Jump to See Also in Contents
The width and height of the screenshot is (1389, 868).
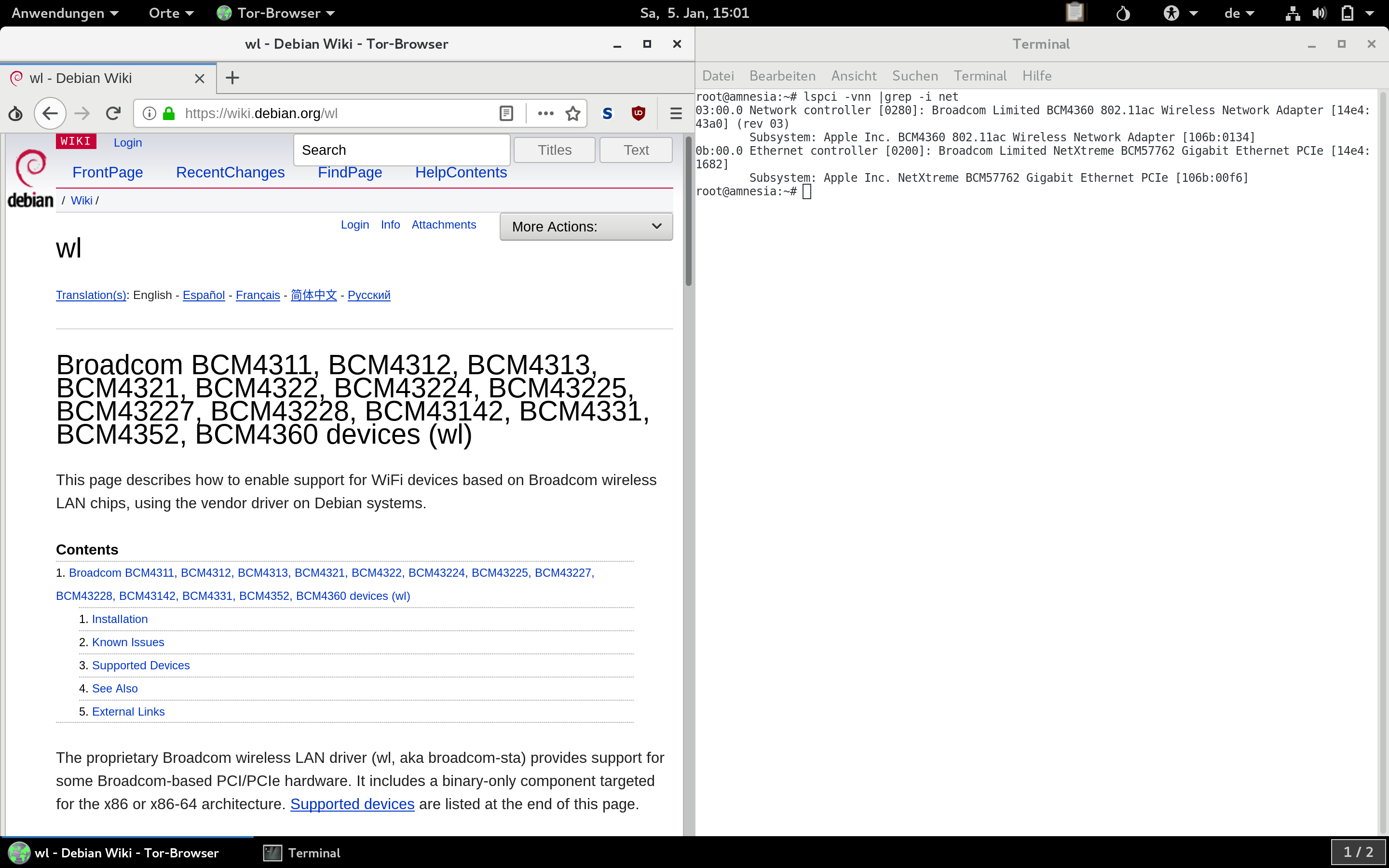[x=115, y=688]
